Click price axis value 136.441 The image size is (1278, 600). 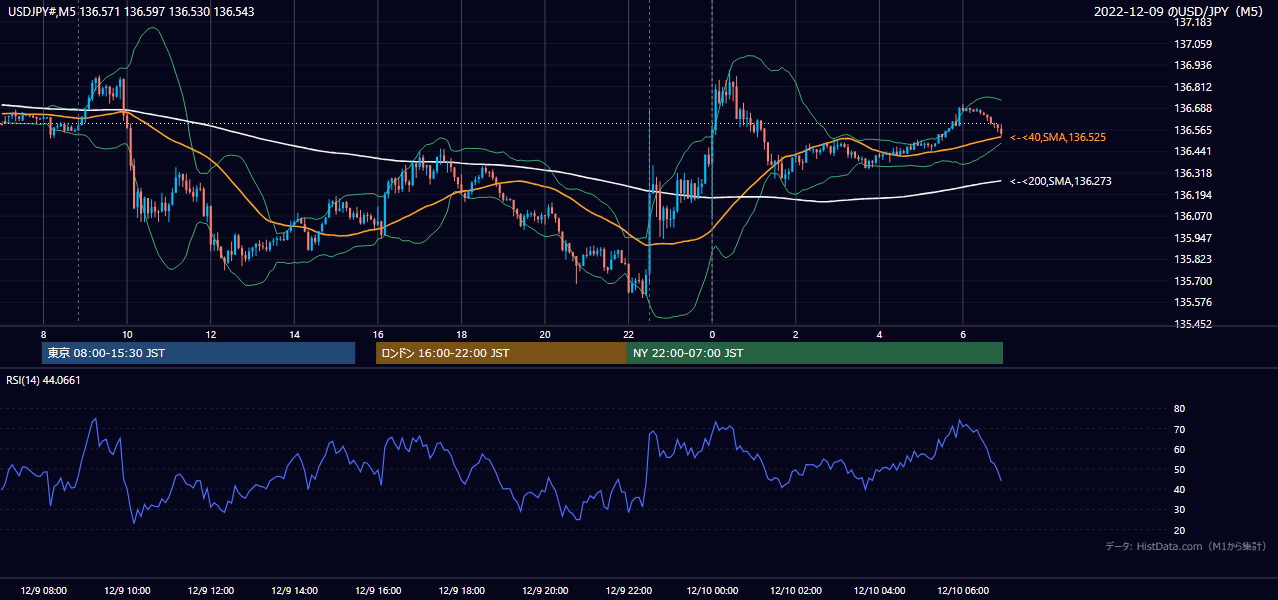[1193, 151]
